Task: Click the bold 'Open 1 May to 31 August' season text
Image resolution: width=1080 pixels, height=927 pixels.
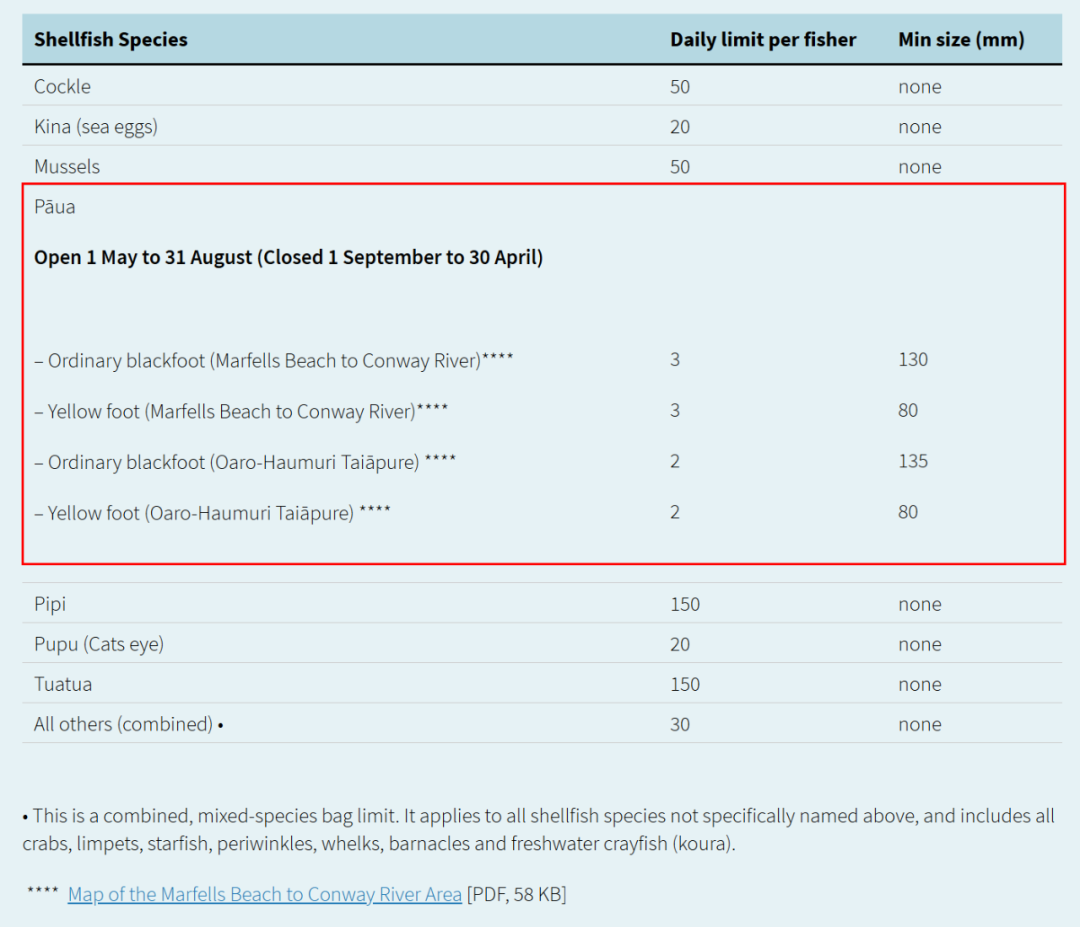Action: click(289, 257)
